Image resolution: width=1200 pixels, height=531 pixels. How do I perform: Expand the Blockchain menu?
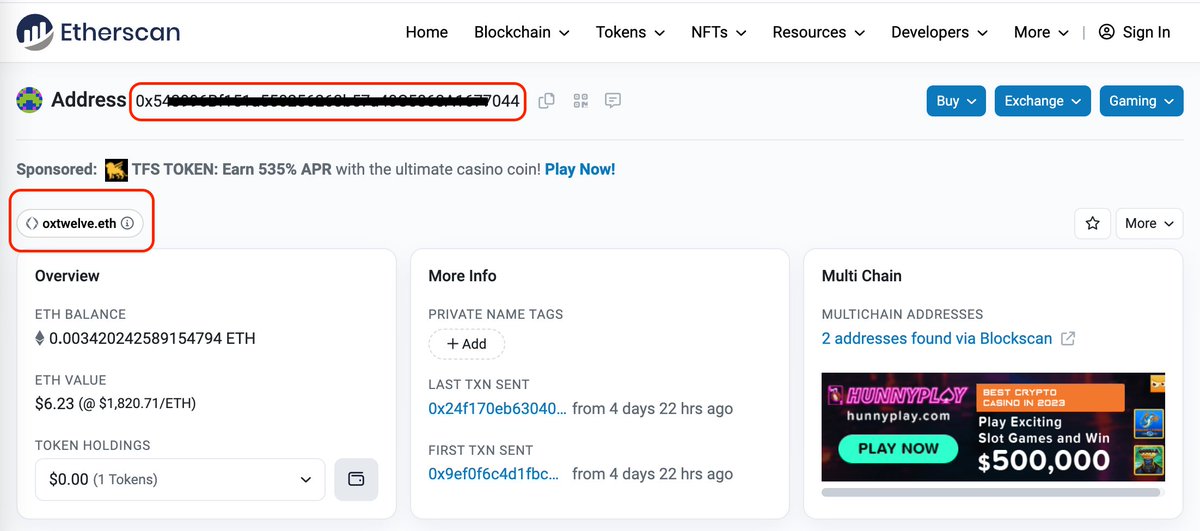point(522,32)
